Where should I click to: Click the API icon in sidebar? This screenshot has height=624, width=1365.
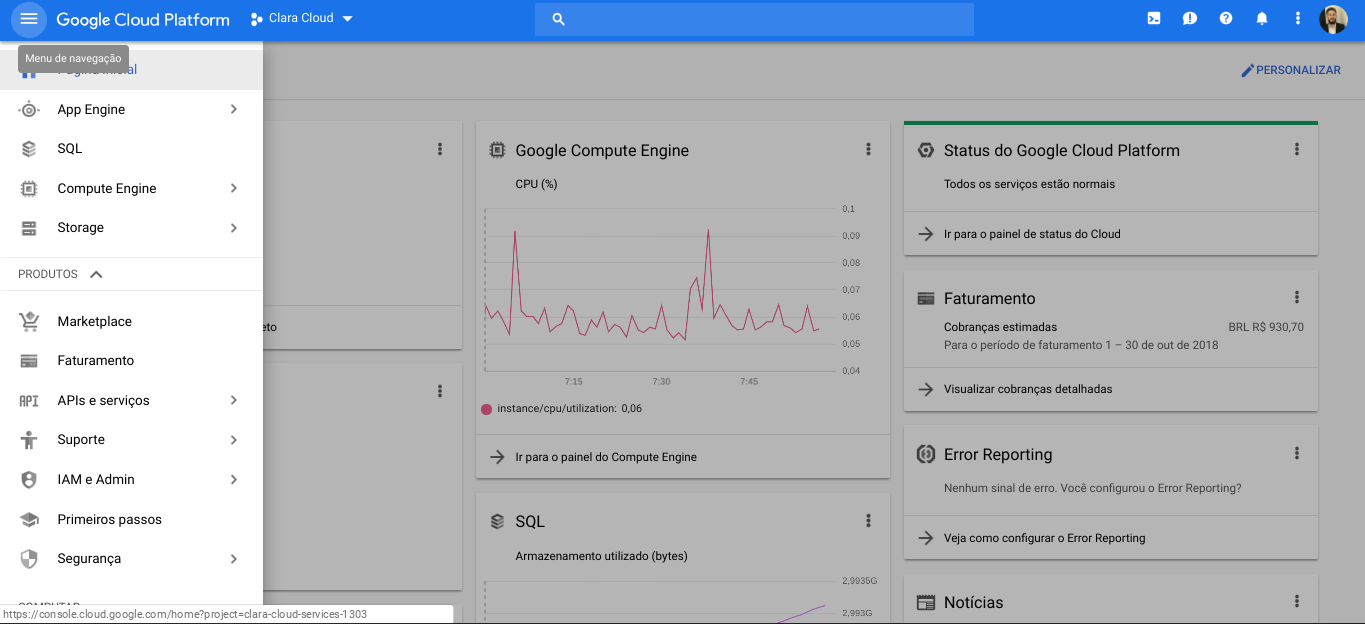point(29,401)
